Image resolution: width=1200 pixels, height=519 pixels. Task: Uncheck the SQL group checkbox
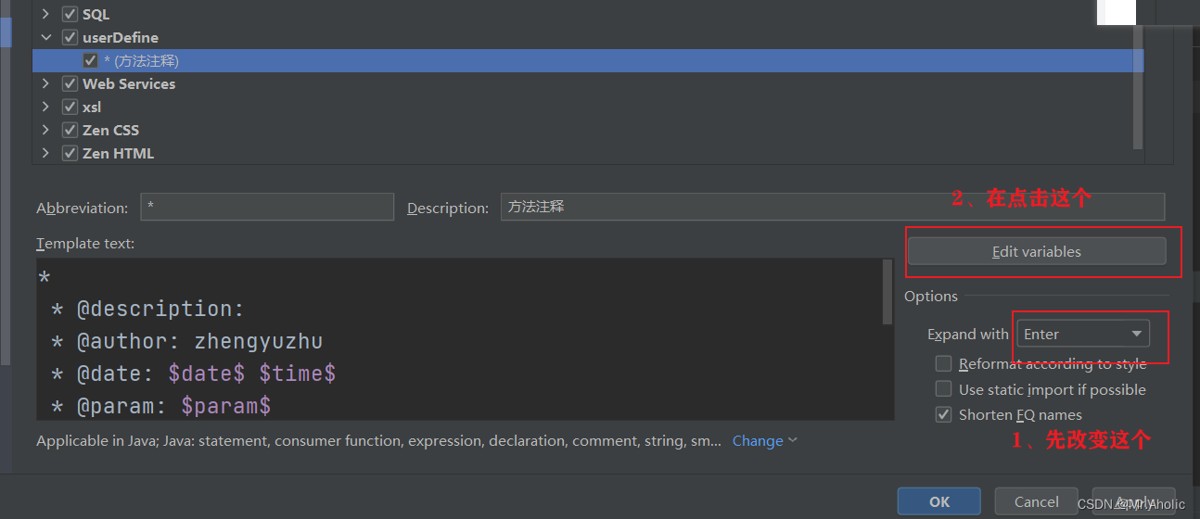click(70, 14)
